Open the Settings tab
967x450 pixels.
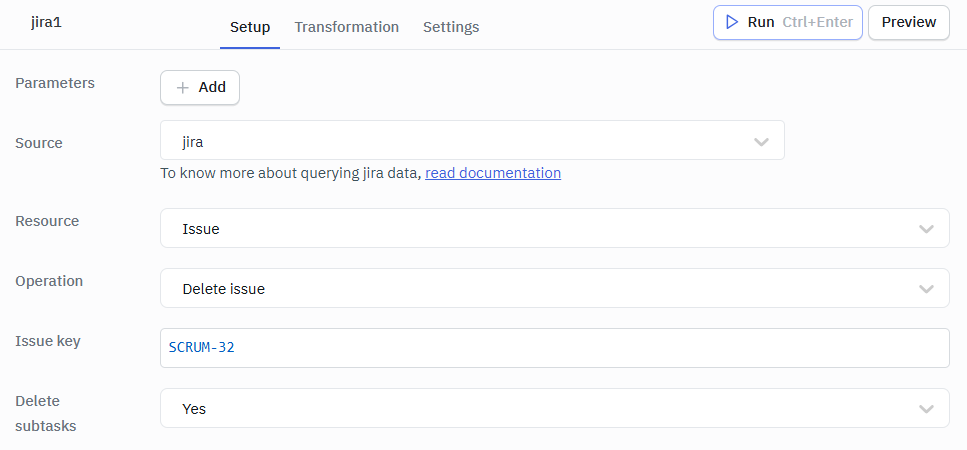coord(451,27)
